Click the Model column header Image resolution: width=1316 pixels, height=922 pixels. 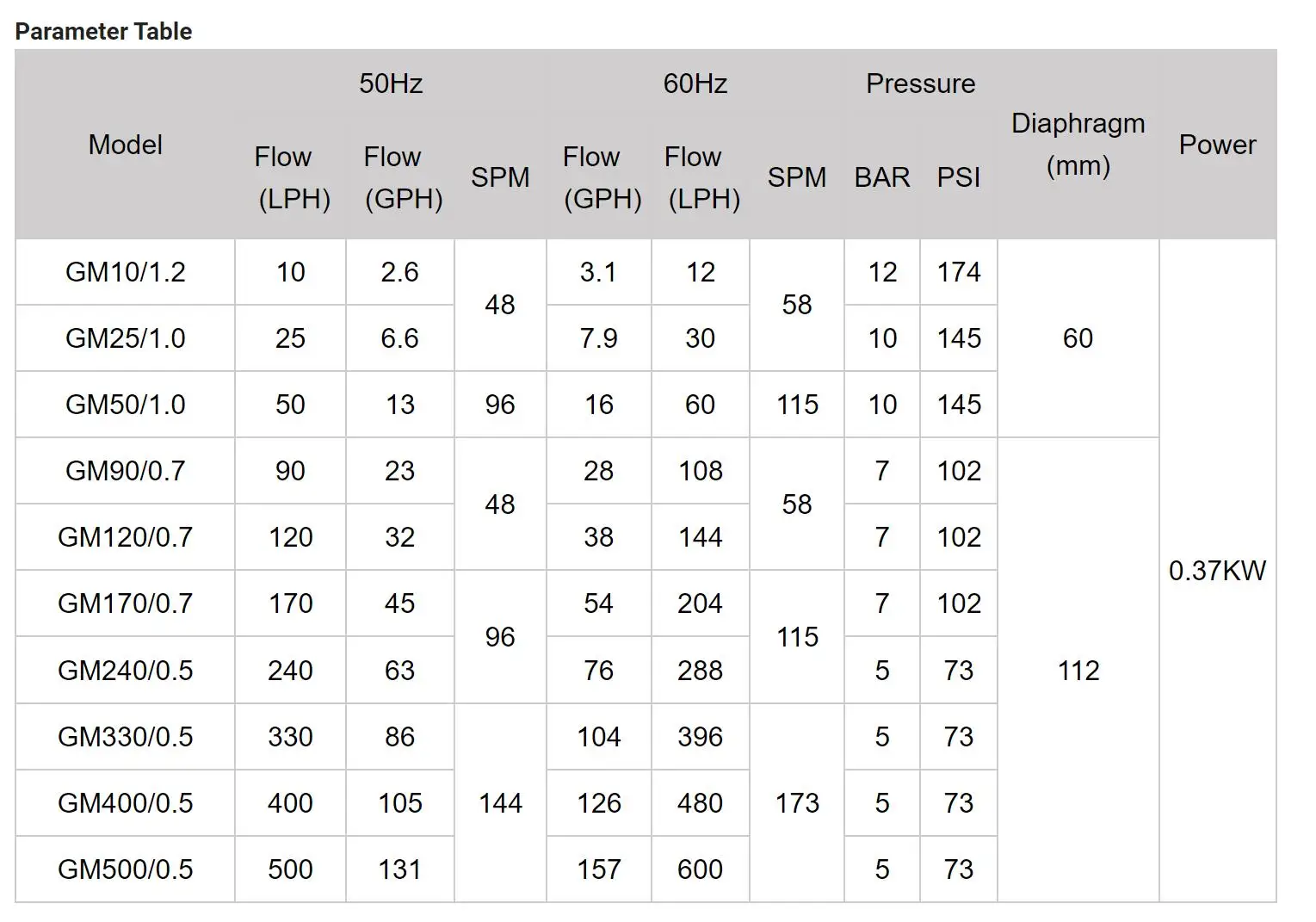pyautogui.click(x=126, y=145)
